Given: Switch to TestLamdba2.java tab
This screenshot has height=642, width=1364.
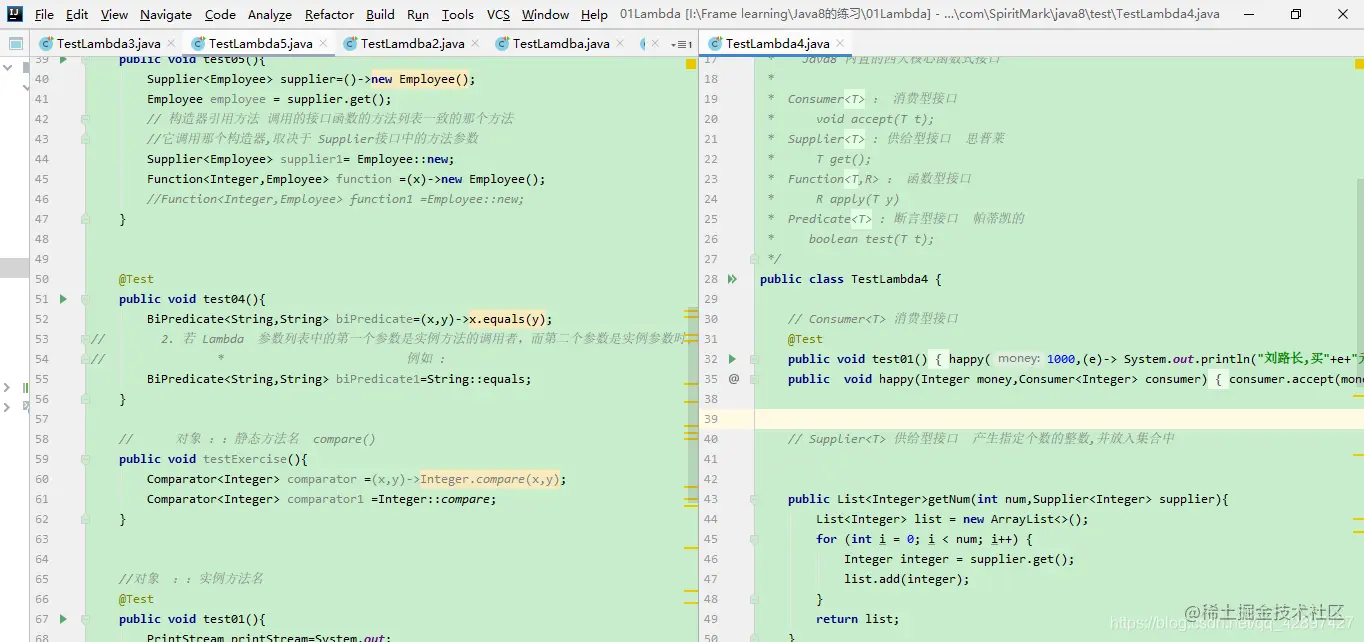Looking at the screenshot, I should coord(412,44).
